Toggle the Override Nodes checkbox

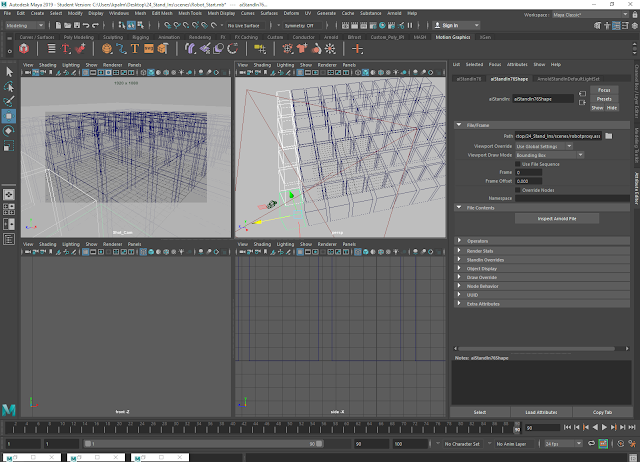pyautogui.click(x=517, y=189)
